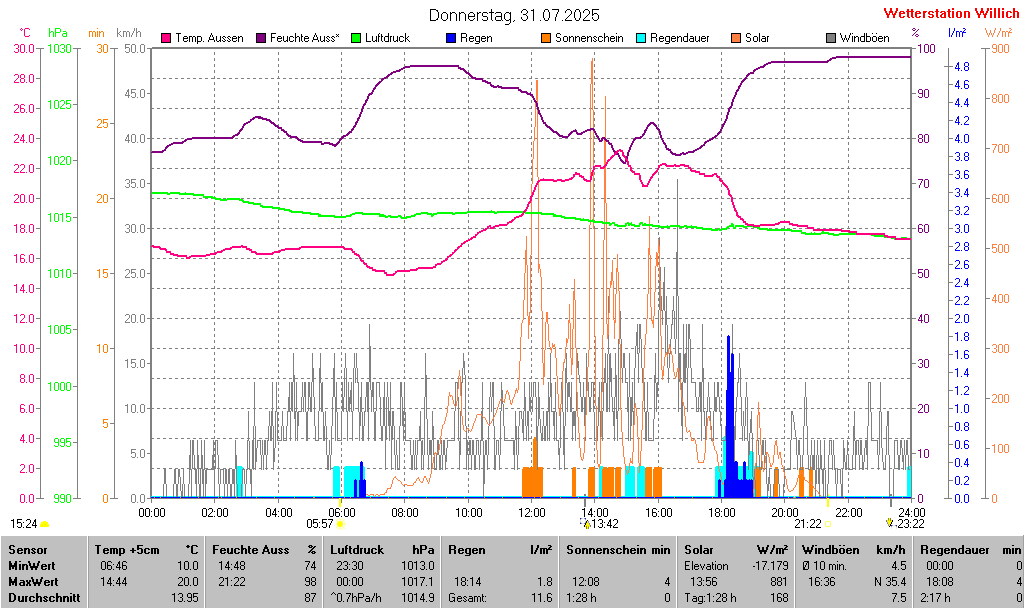Click the blue Regen legend swatch

(x=451, y=38)
